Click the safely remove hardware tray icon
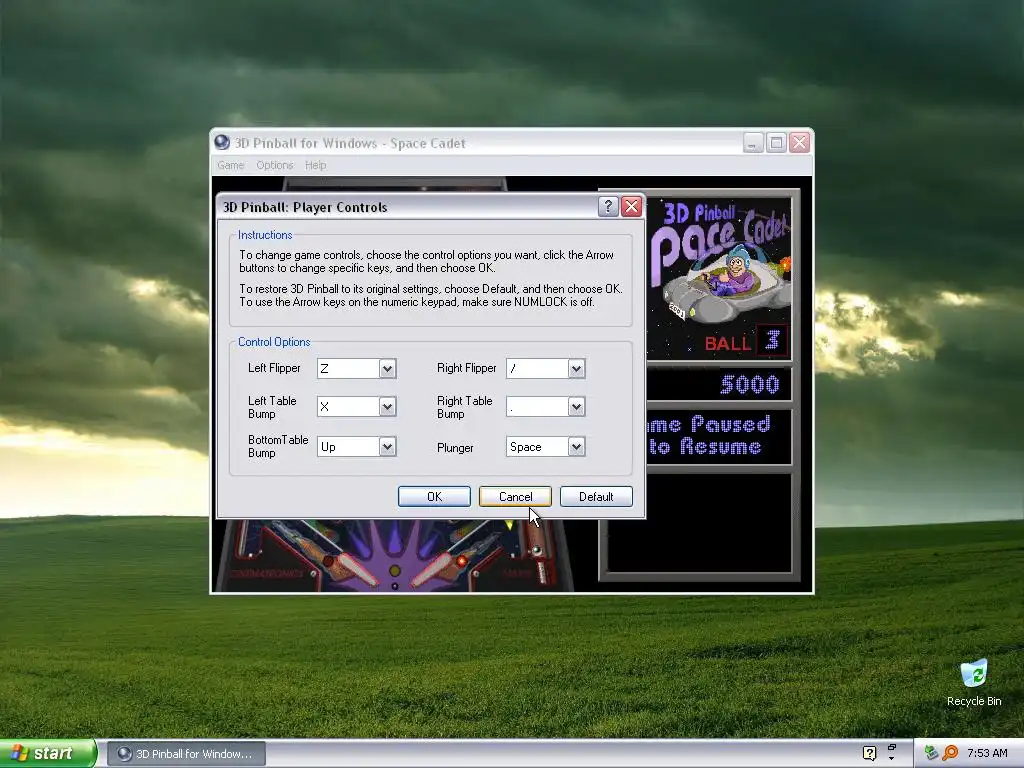The width and height of the screenshot is (1024, 768). point(931,753)
